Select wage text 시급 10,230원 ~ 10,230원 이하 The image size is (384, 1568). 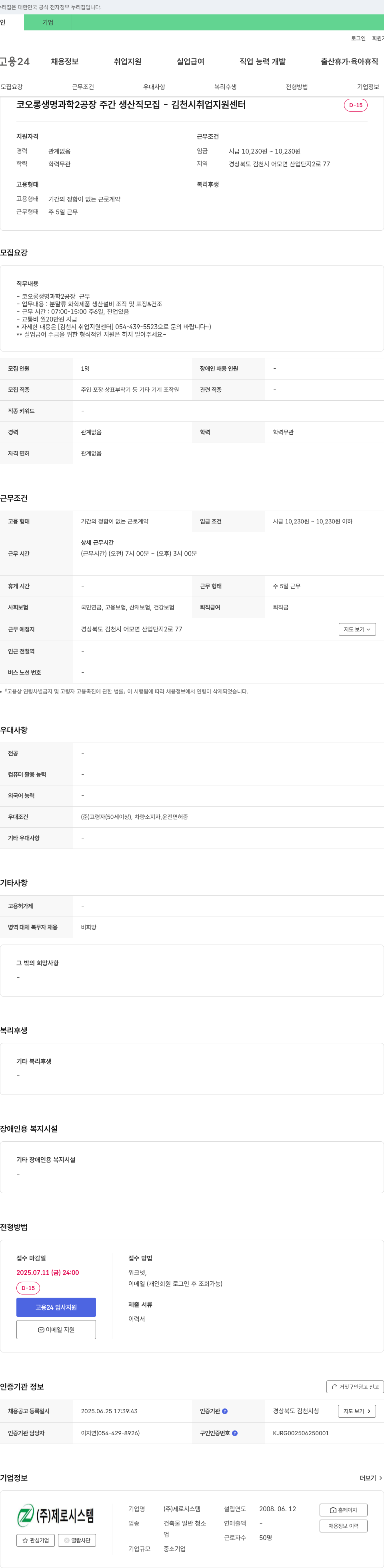tap(312, 521)
